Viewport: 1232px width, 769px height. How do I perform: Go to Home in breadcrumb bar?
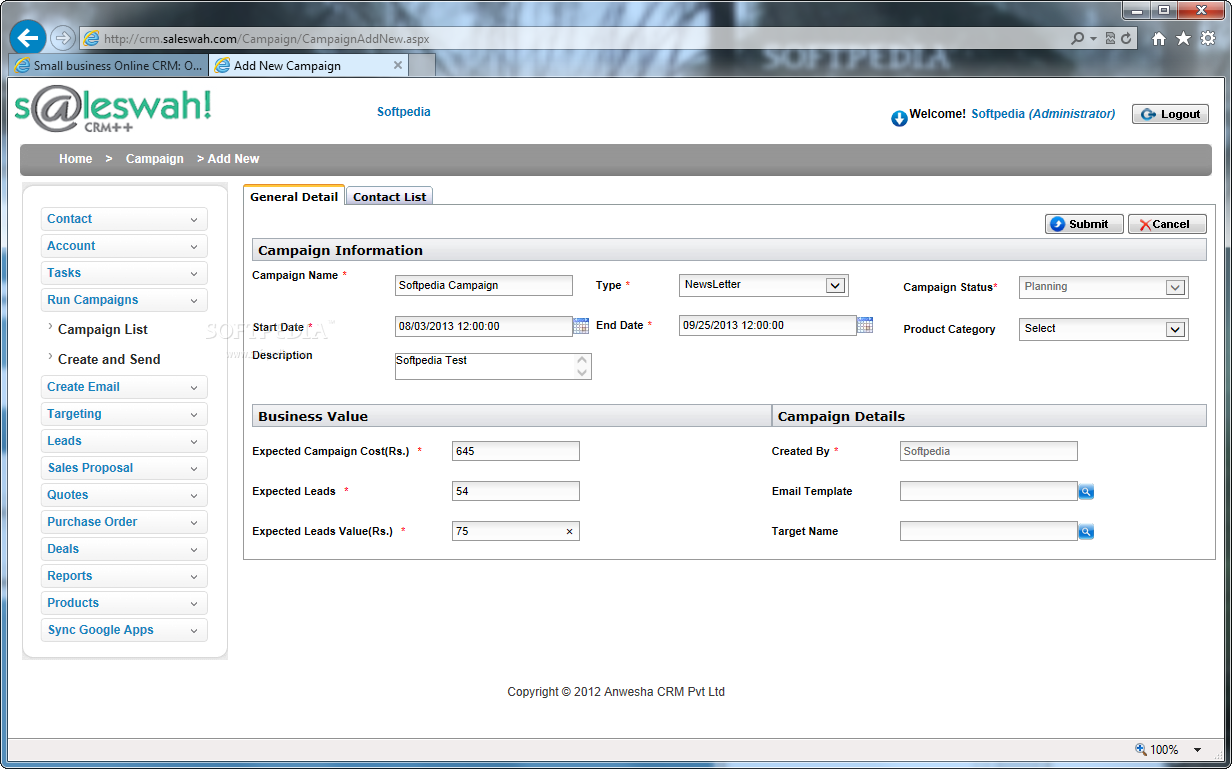75,159
